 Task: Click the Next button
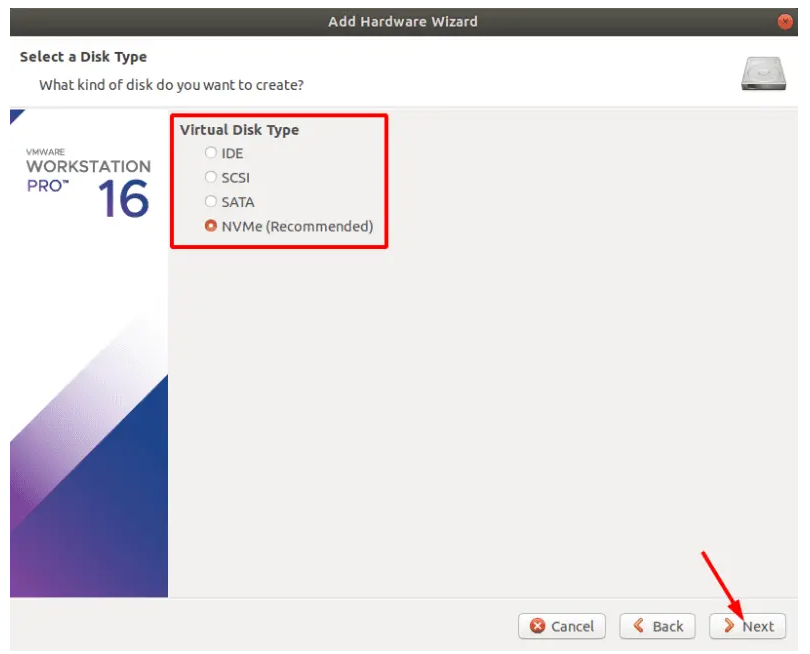[x=747, y=626]
